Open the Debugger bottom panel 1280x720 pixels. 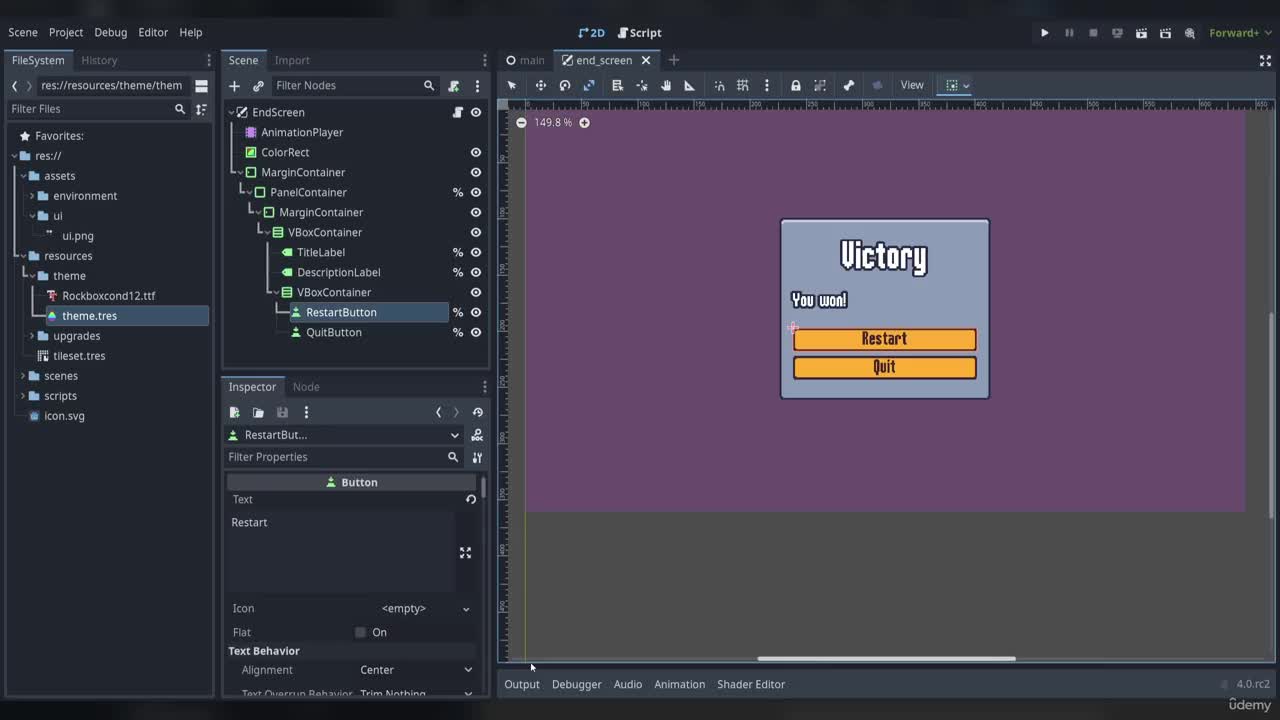tap(576, 684)
